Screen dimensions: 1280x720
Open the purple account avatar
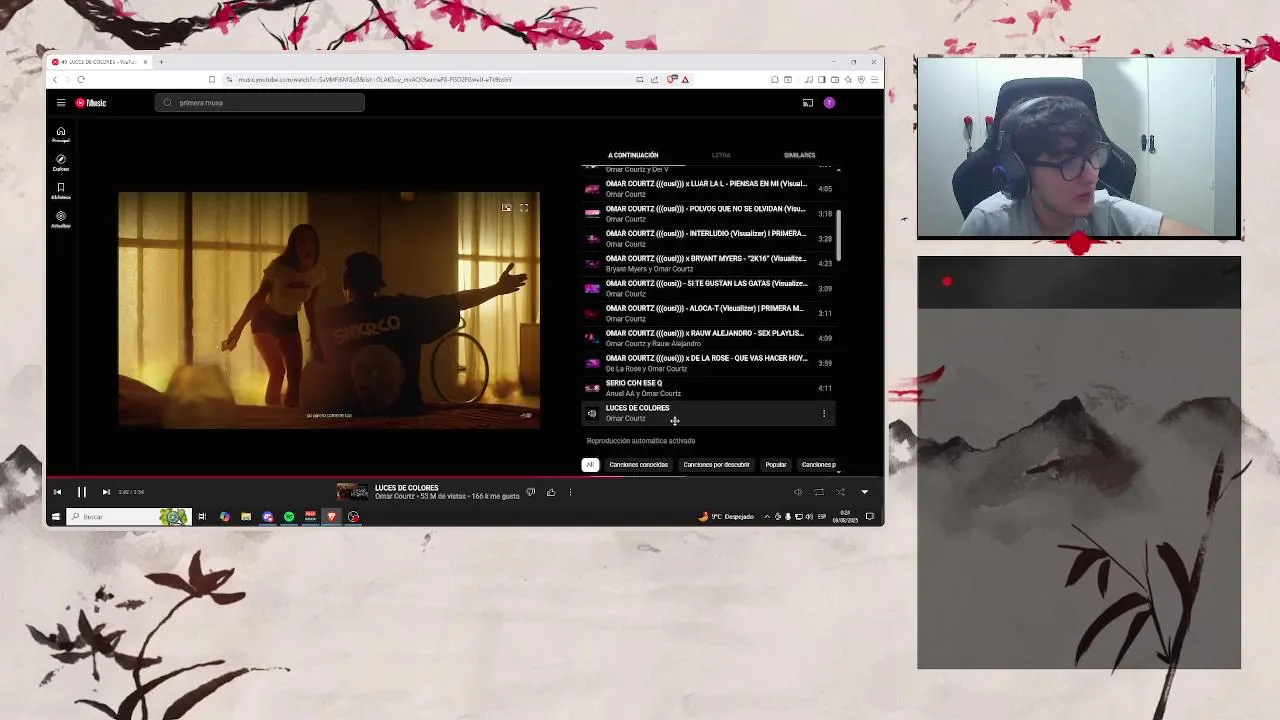829,103
